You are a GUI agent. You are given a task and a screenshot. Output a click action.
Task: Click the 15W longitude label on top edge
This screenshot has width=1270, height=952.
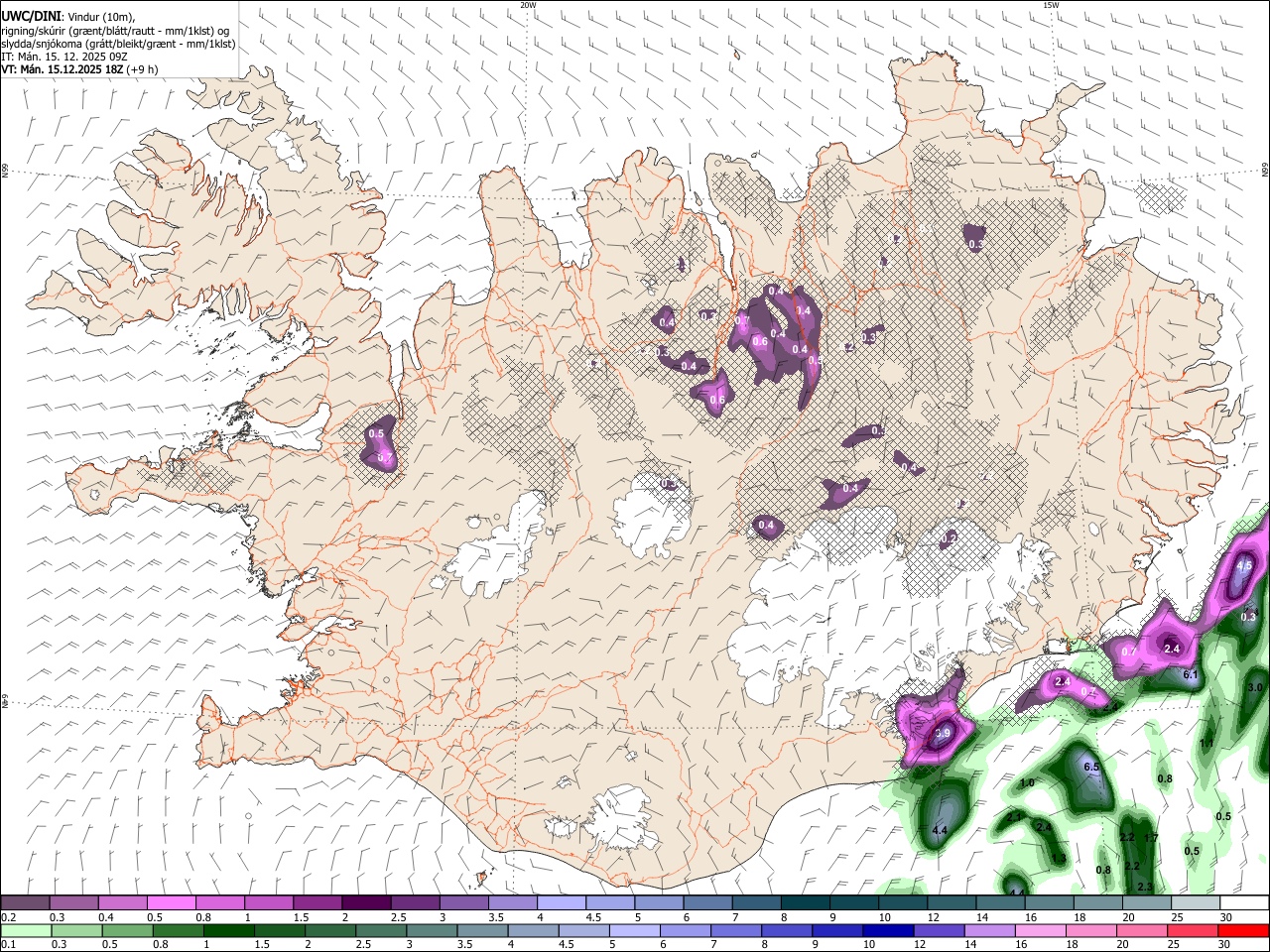point(1051,4)
